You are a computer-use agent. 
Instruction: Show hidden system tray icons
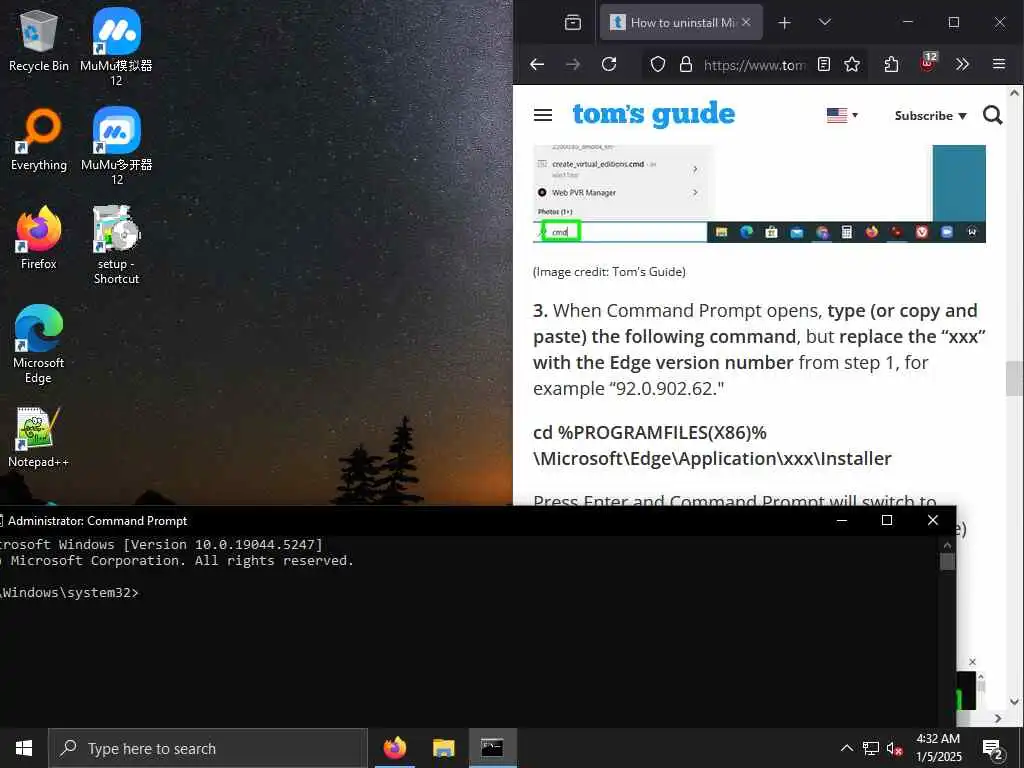pos(846,748)
